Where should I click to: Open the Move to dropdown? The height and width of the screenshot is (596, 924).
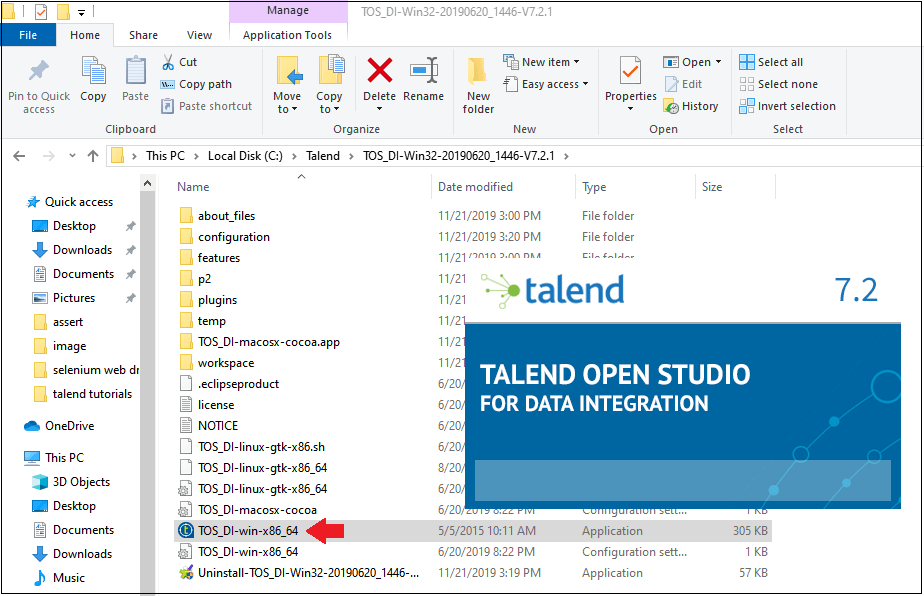(287, 85)
